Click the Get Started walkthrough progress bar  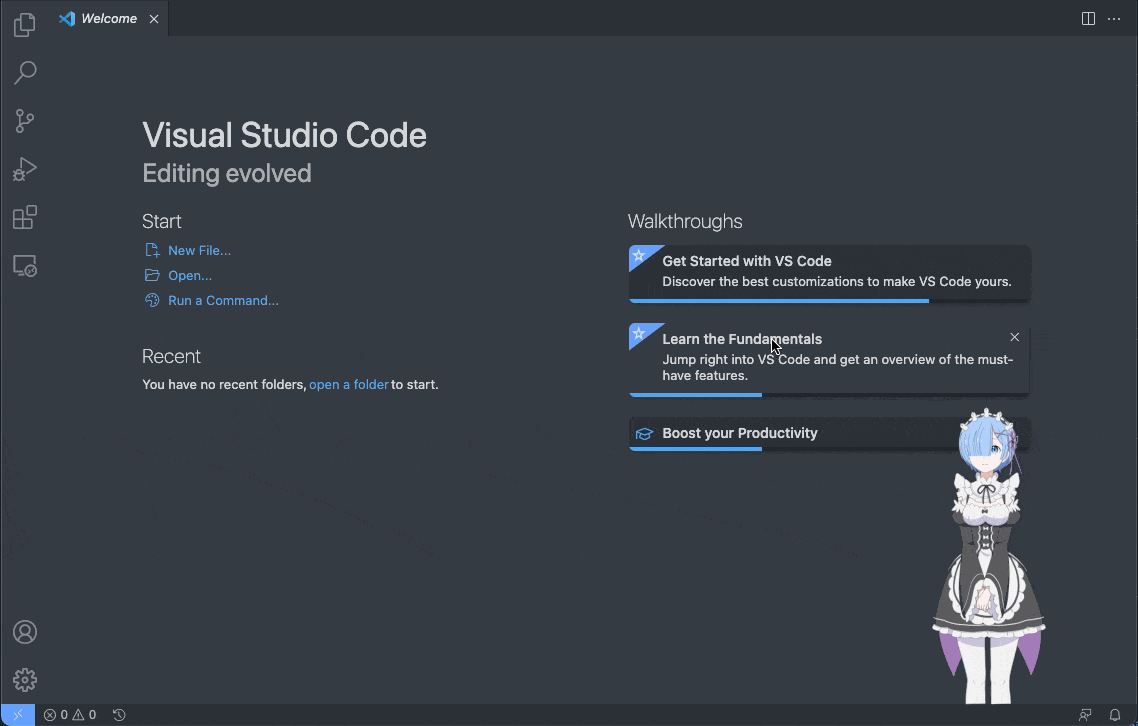[x=778, y=300]
